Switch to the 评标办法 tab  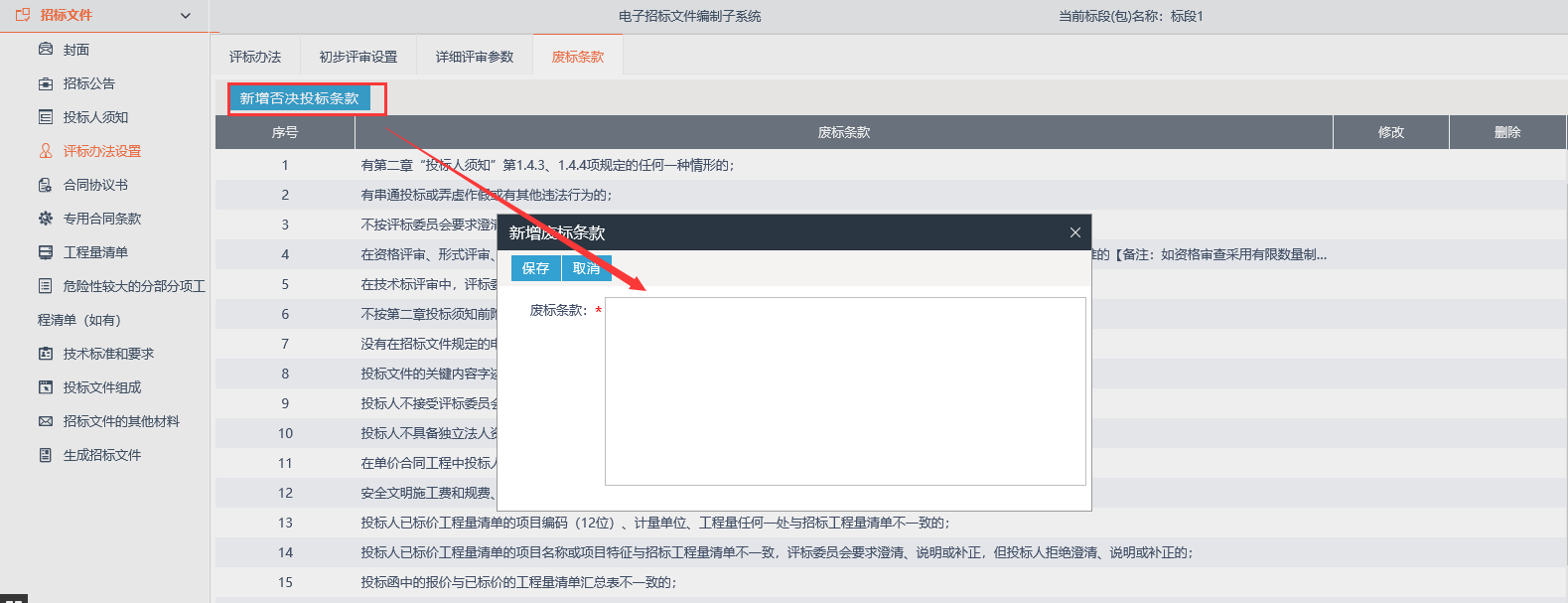pos(255,57)
